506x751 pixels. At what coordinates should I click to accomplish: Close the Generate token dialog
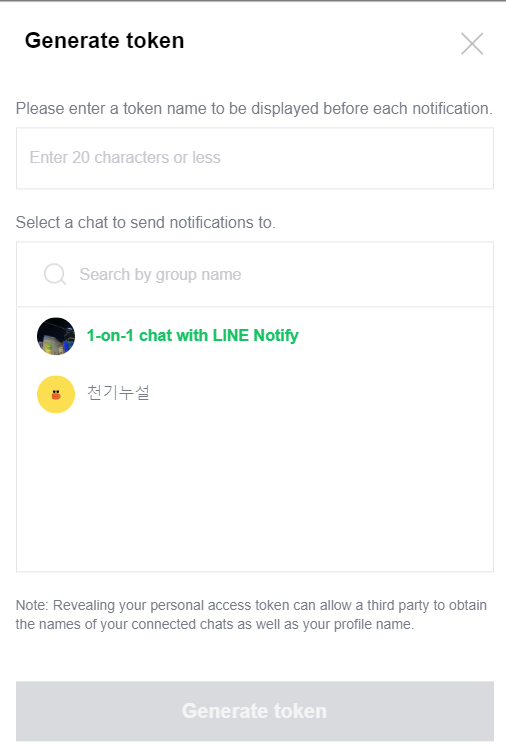tap(472, 44)
